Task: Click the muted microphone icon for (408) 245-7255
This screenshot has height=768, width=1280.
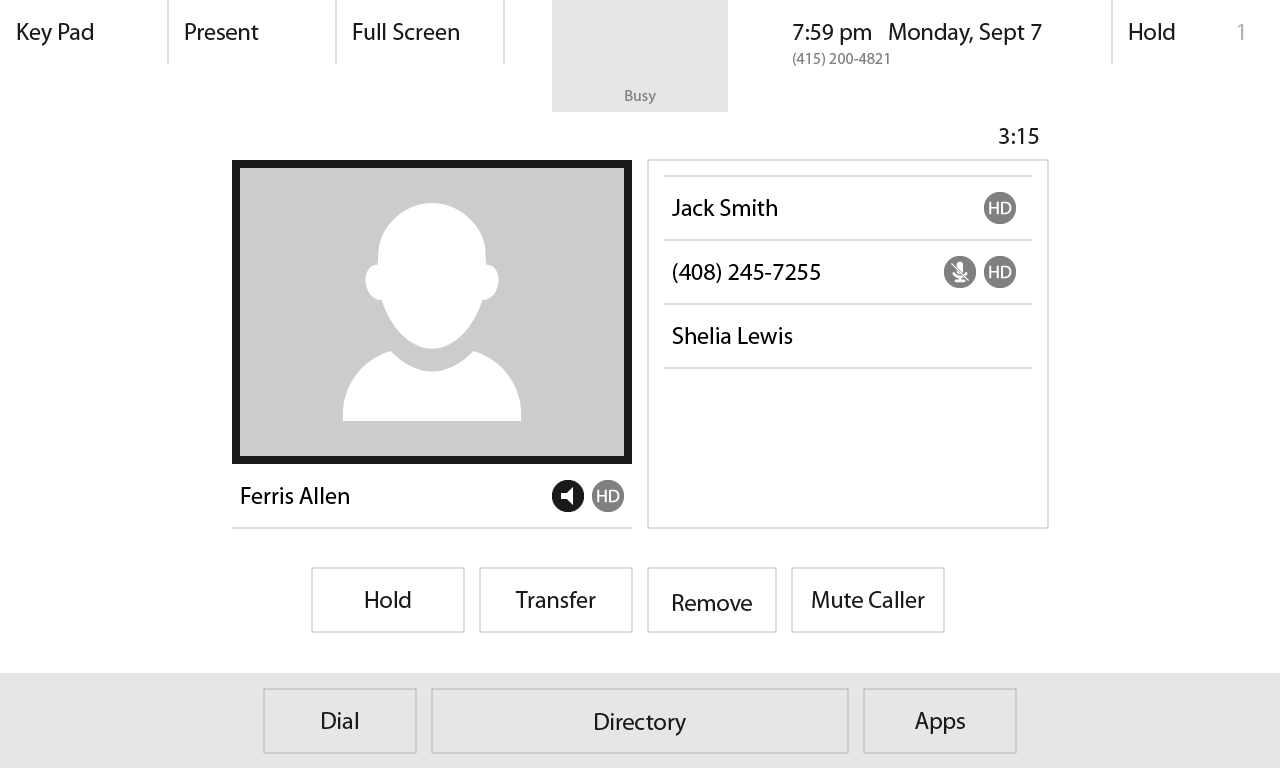Action: pyautogui.click(x=960, y=272)
